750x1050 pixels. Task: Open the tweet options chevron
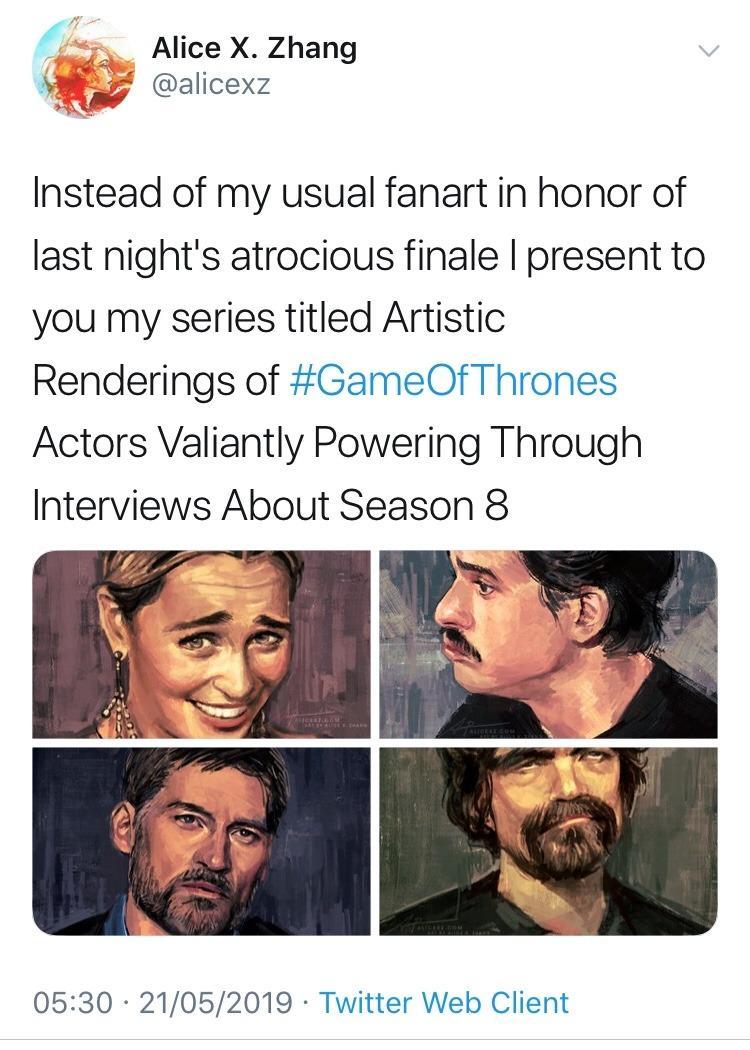[707, 51]
